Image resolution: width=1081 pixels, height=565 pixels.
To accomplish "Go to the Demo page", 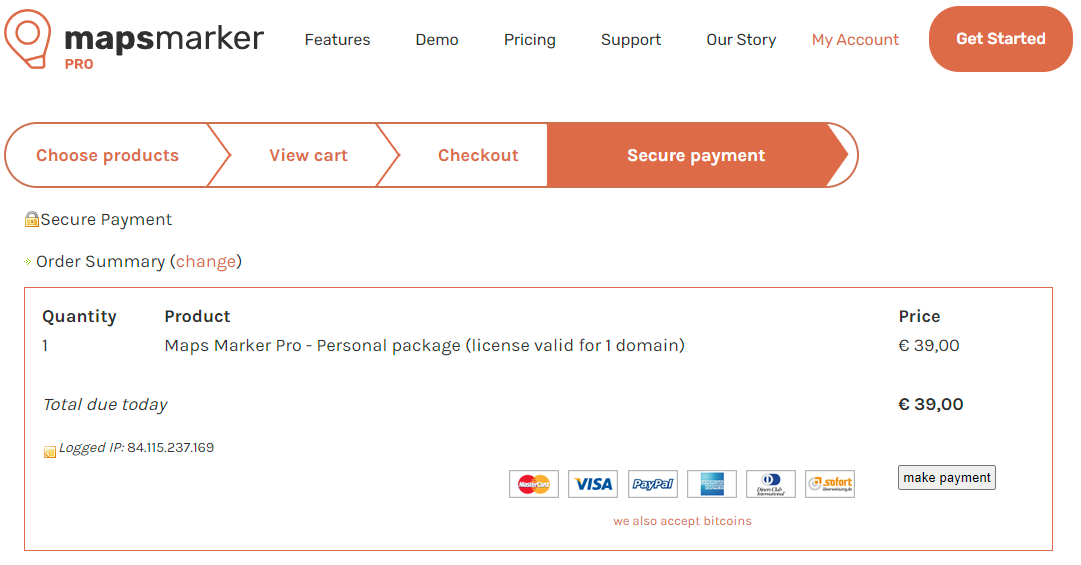I will point(436,40).
